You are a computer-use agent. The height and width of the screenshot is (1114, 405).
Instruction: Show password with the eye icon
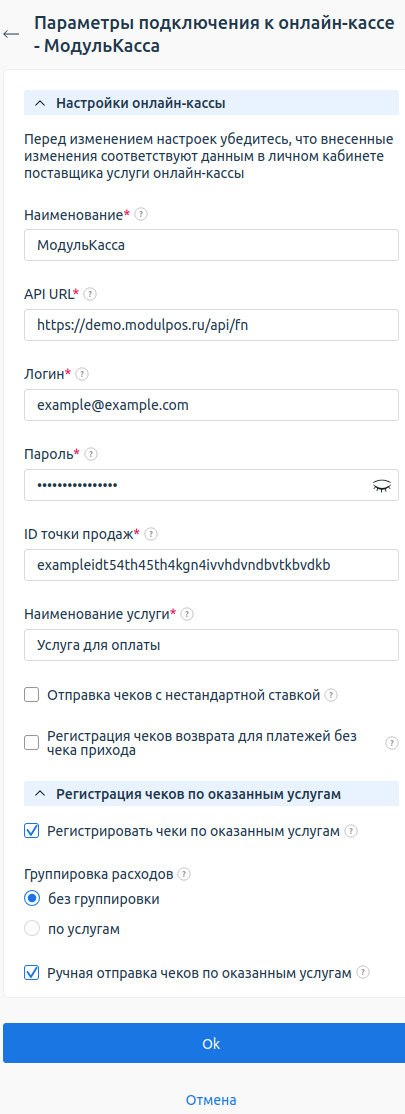pyautogui.click(x=382, y=486)
